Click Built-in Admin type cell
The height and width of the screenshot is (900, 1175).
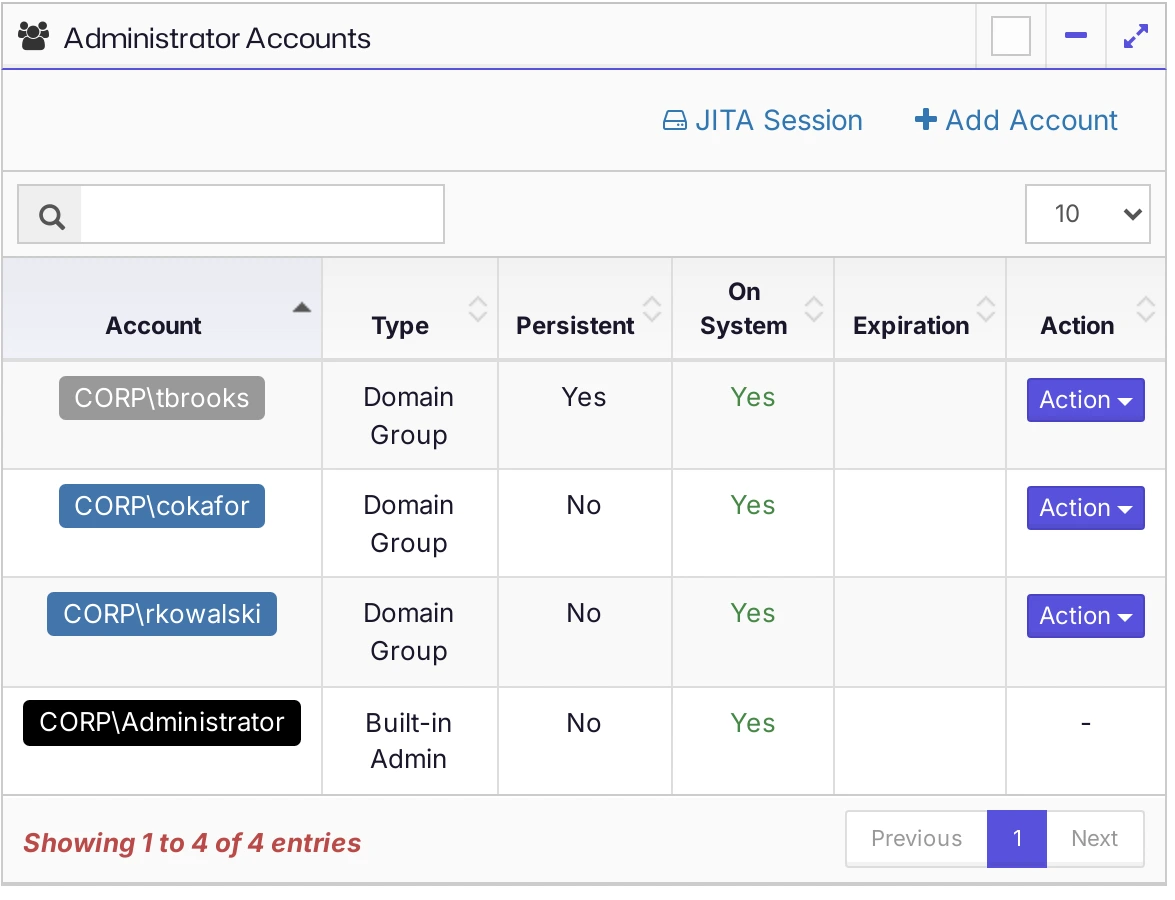409,741
